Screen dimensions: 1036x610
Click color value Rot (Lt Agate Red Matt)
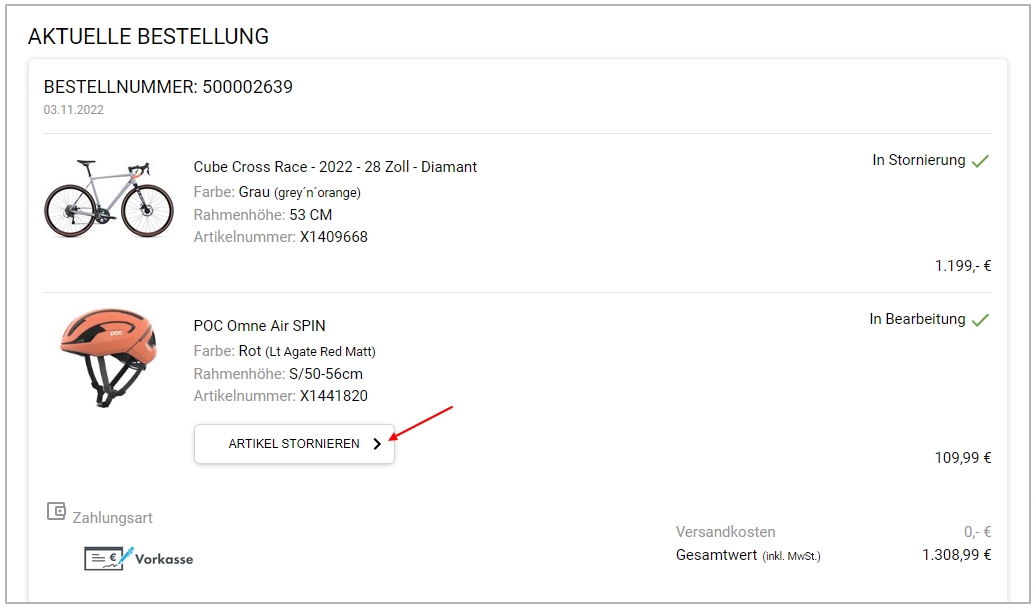[x=307, y=352]
